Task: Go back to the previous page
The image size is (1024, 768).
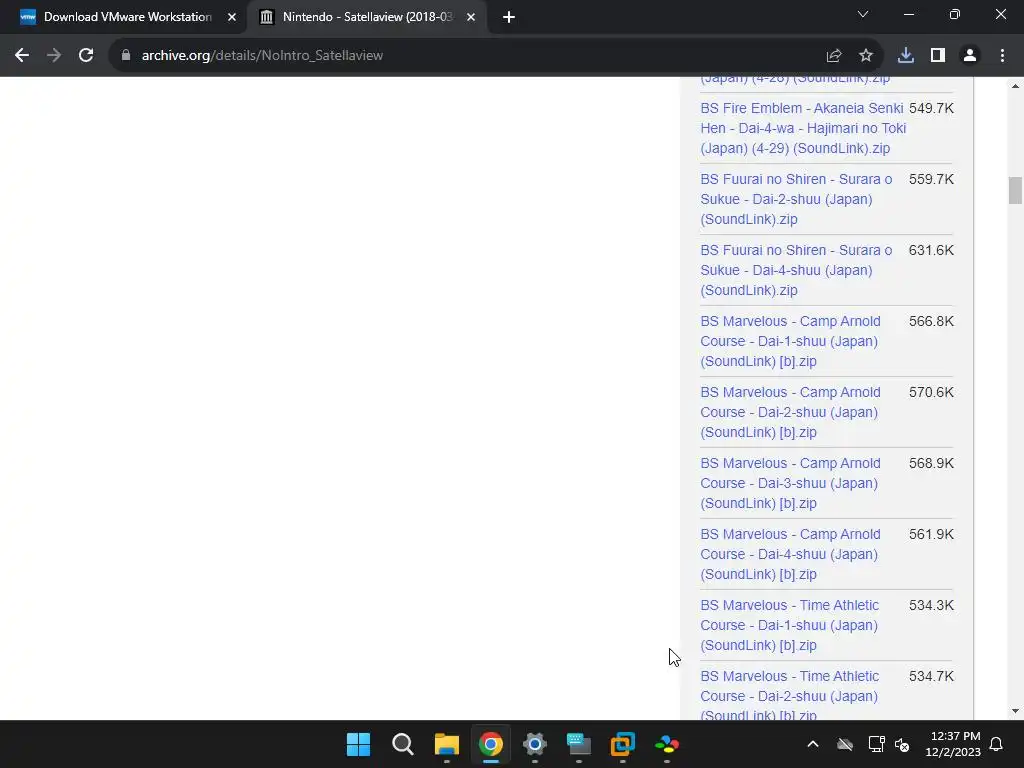Action: pos(22,56)
